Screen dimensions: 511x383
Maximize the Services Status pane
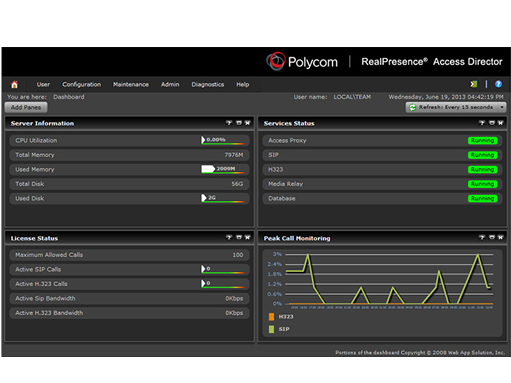(492, 123)
